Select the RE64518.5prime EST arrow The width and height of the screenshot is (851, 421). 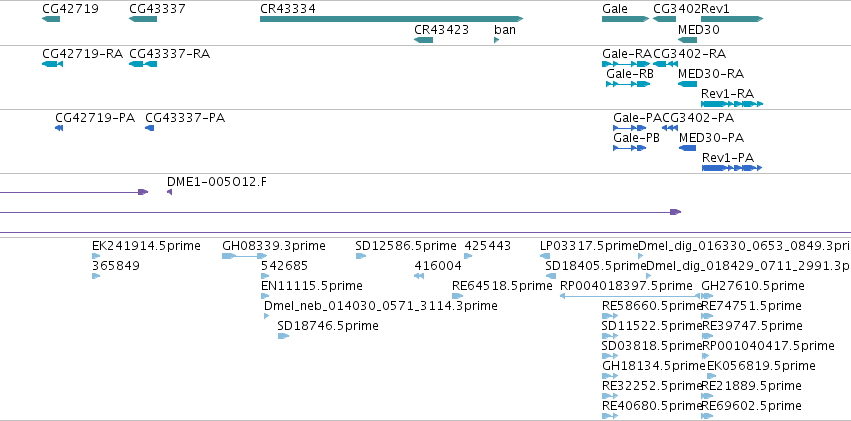pos(458,296)
